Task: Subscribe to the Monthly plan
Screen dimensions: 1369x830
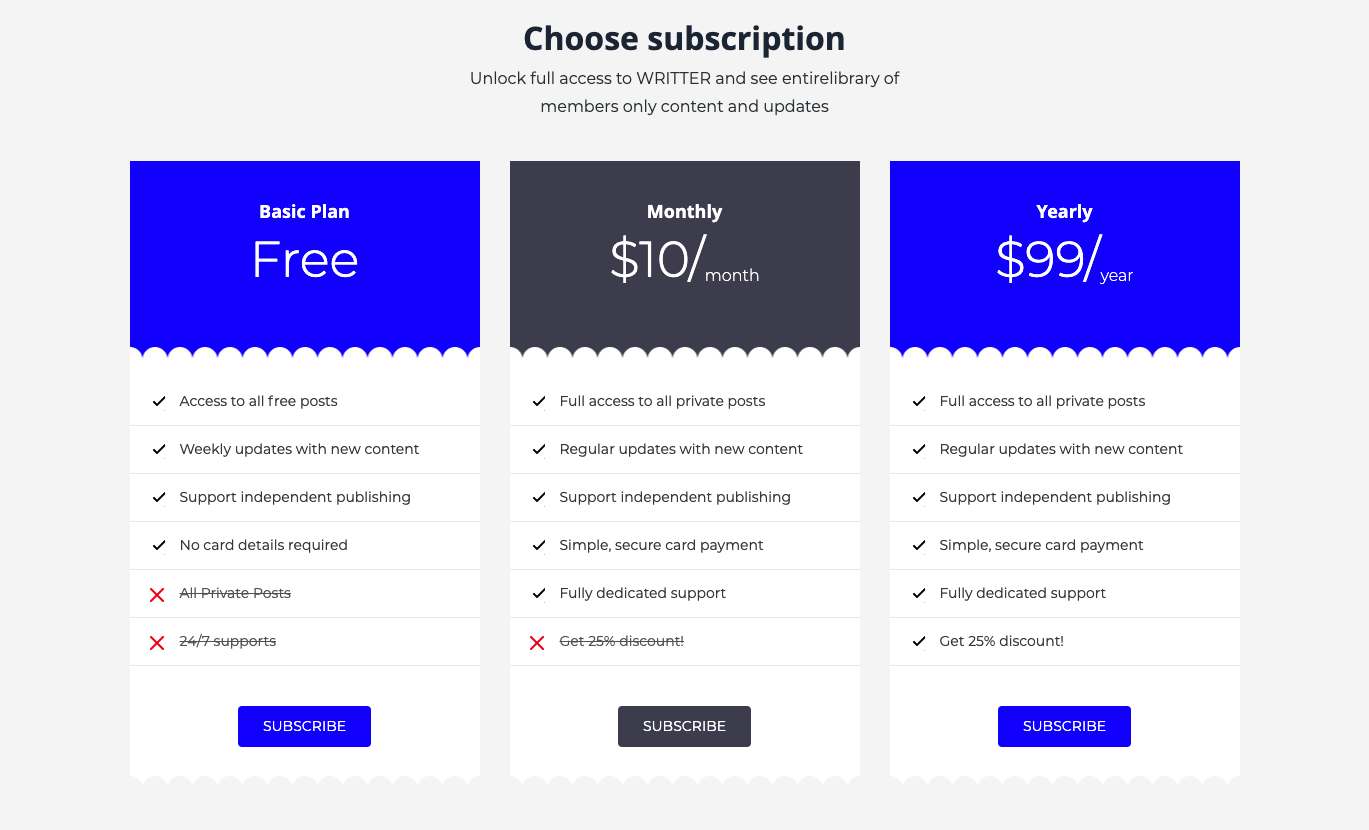Action: [x=684, y=726]
